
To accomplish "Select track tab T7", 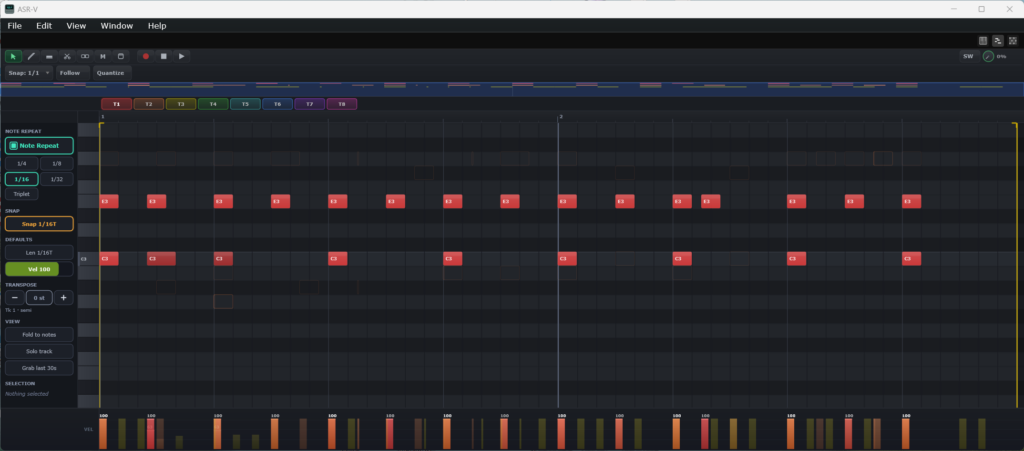I will [x=310, y=104].
